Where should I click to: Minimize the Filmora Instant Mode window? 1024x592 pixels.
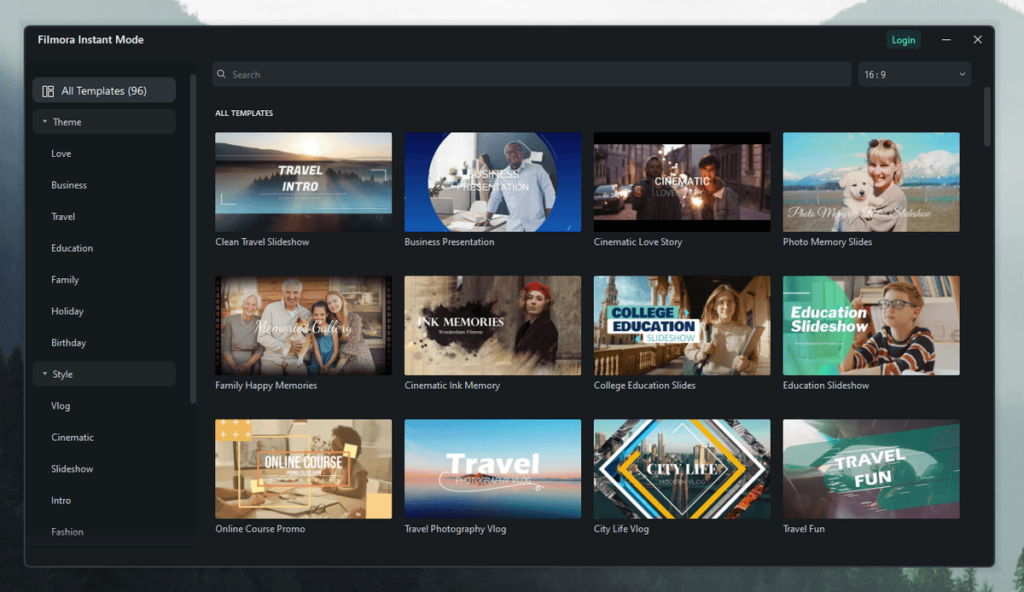(946, 40)
